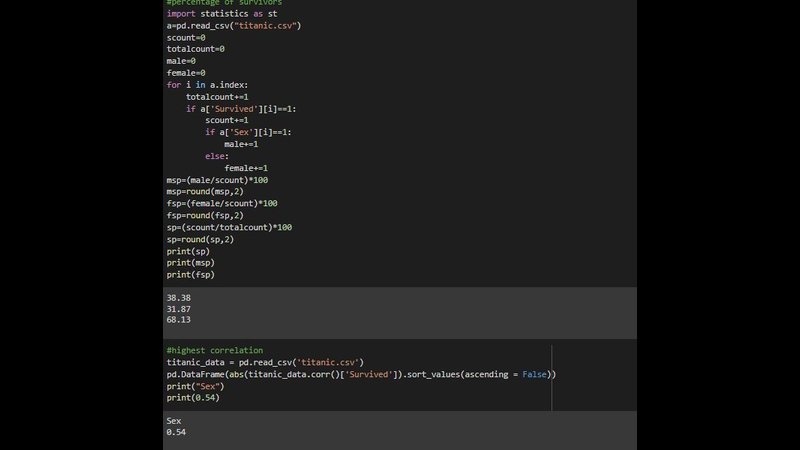This screenshot has height=450, width=800.
Task: Click the 68.13 output value
Action: (x=178, y=320)
